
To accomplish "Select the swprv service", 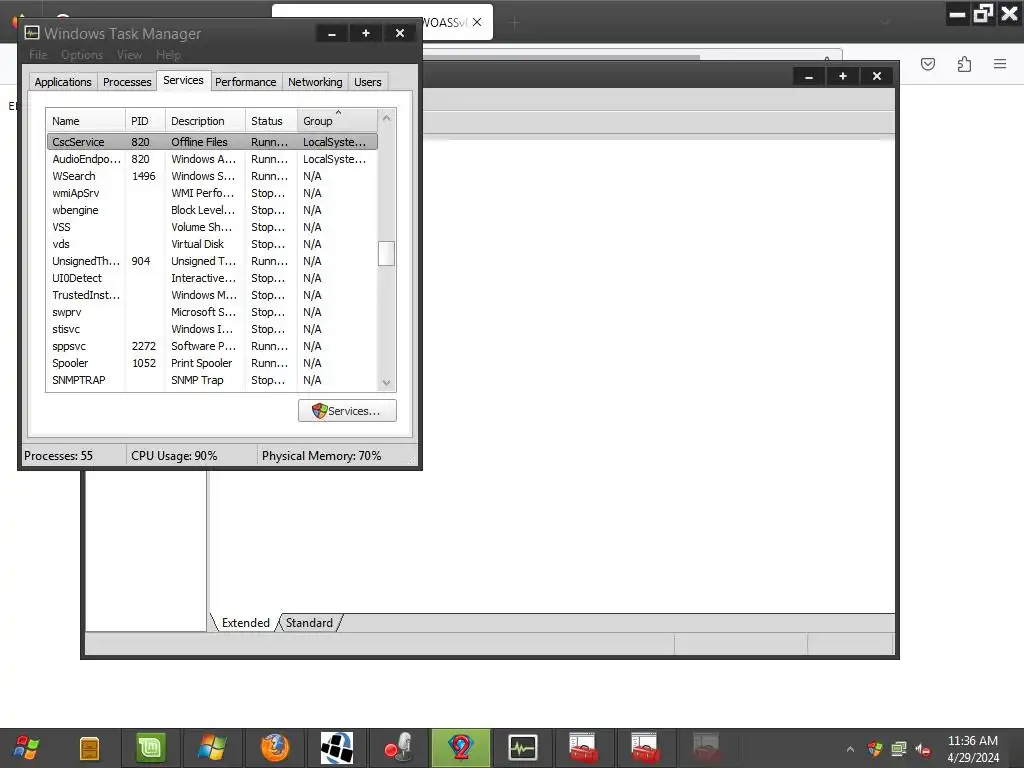I will [212, 312].
